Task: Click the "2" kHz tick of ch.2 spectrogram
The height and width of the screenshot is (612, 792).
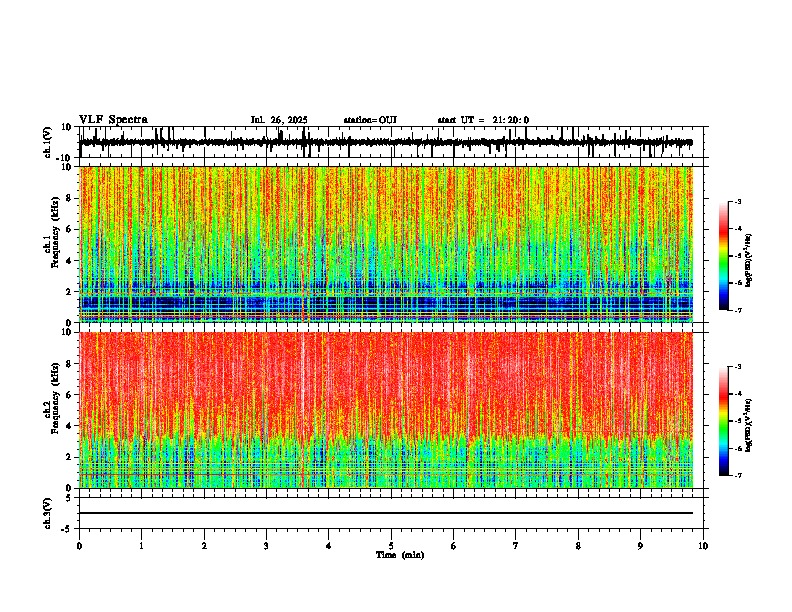Action: click(69, 457)
